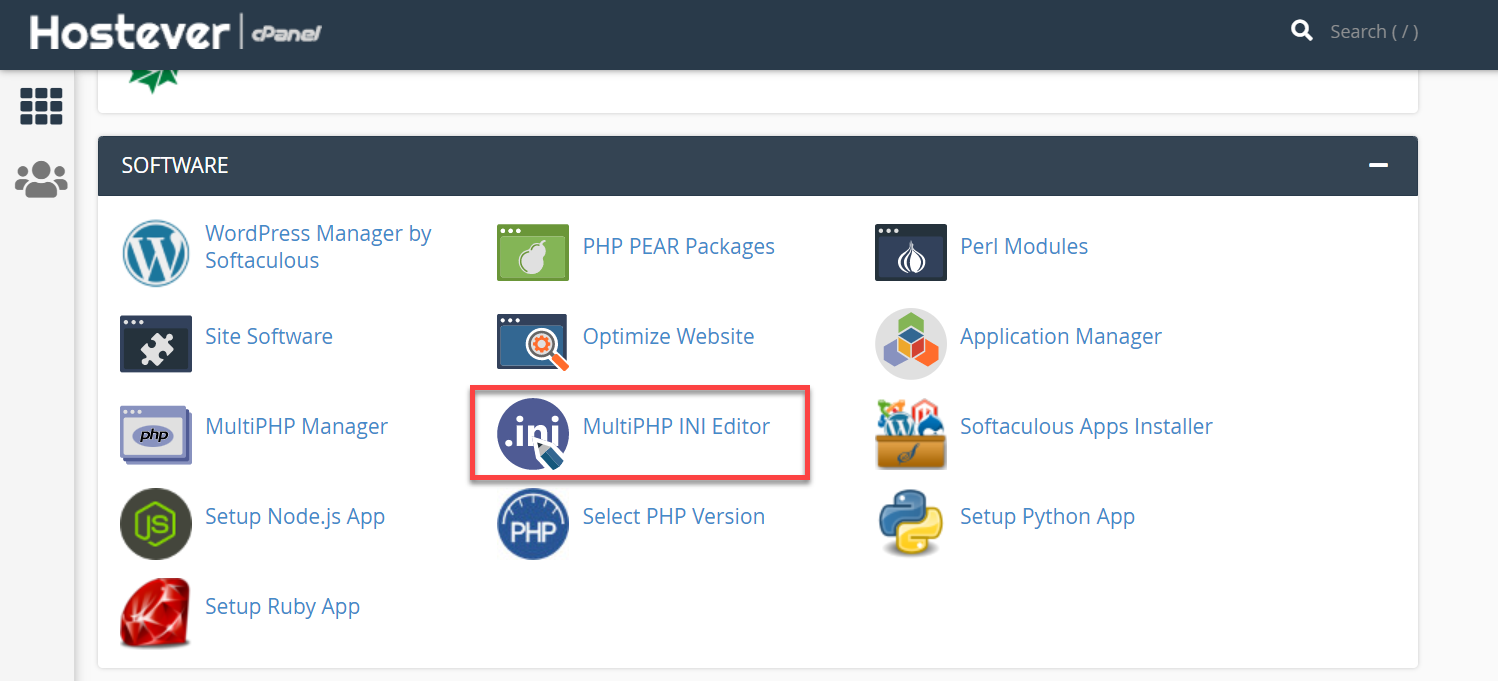Collapse the Software section
Screen dimensions: 1498x681
(1379, 165)
